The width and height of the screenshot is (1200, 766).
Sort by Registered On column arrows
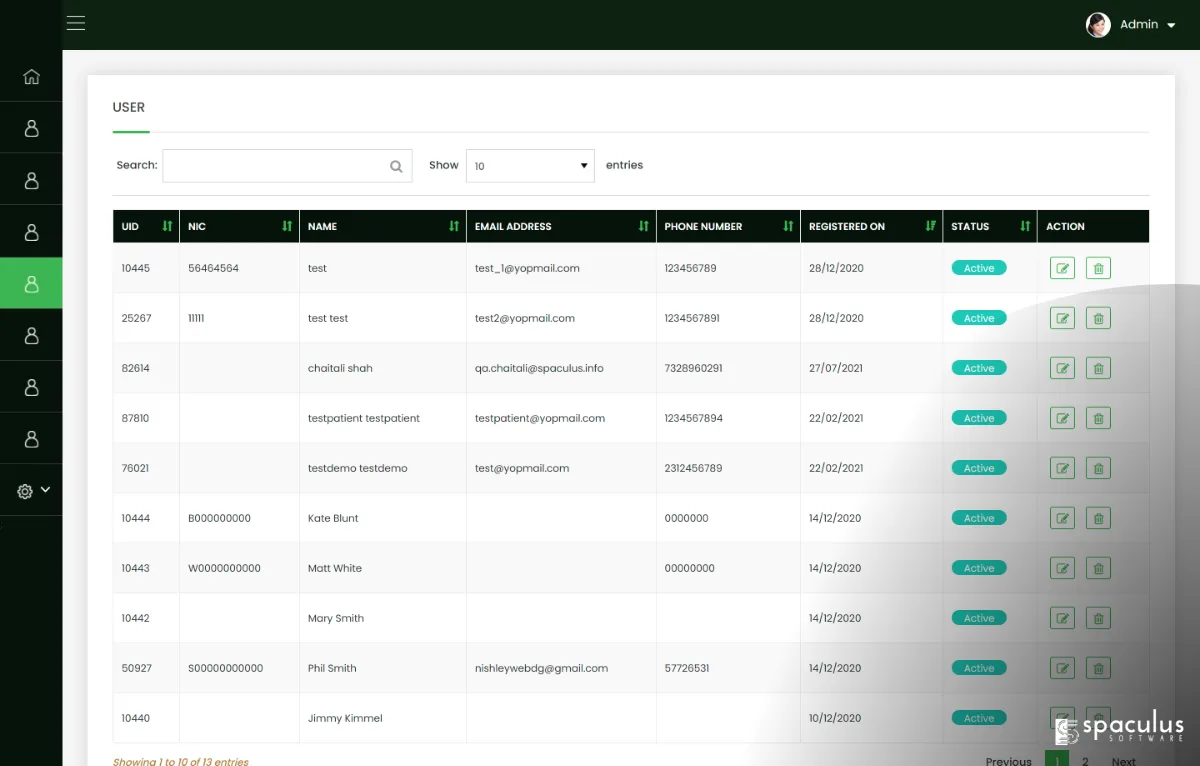pos(931,226)
